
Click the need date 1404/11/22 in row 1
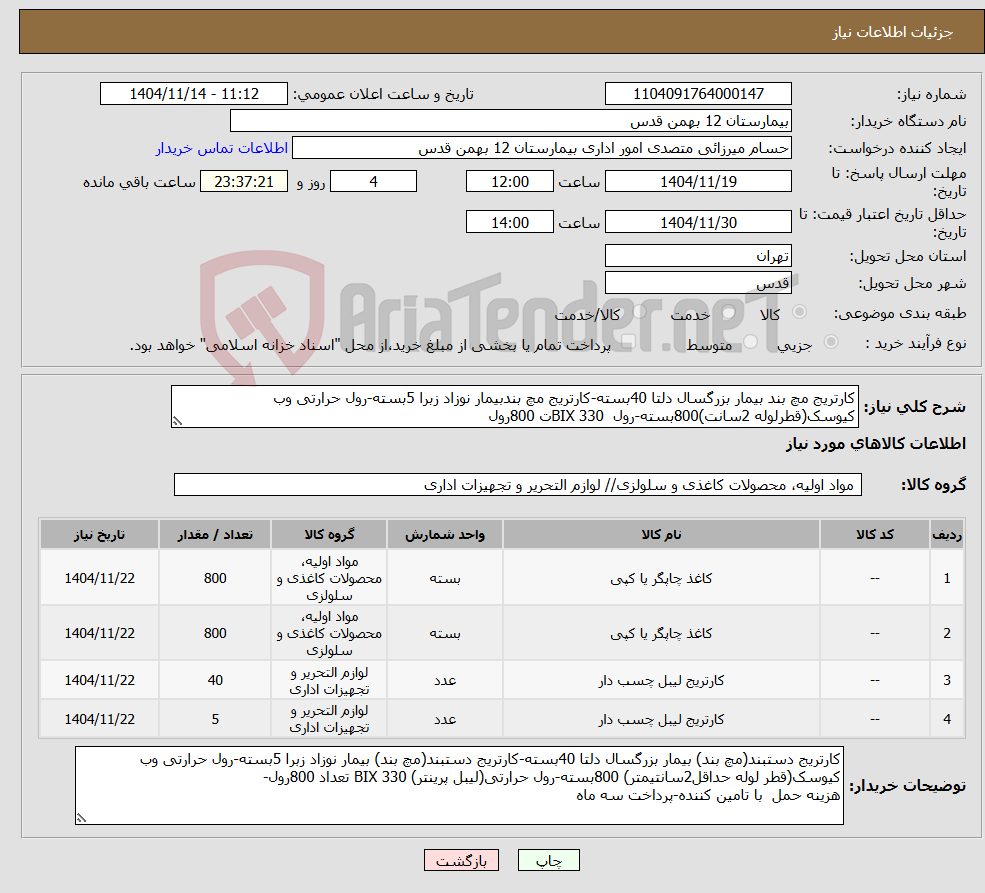[x=99, y=578]
